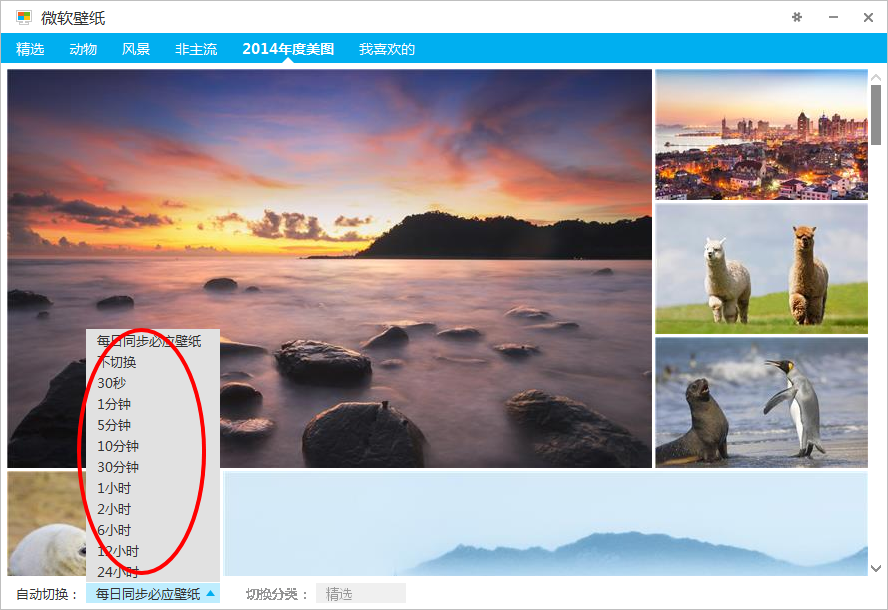Go to 我喜欢的 tab

pyautogui.click(x=387, y=49)
